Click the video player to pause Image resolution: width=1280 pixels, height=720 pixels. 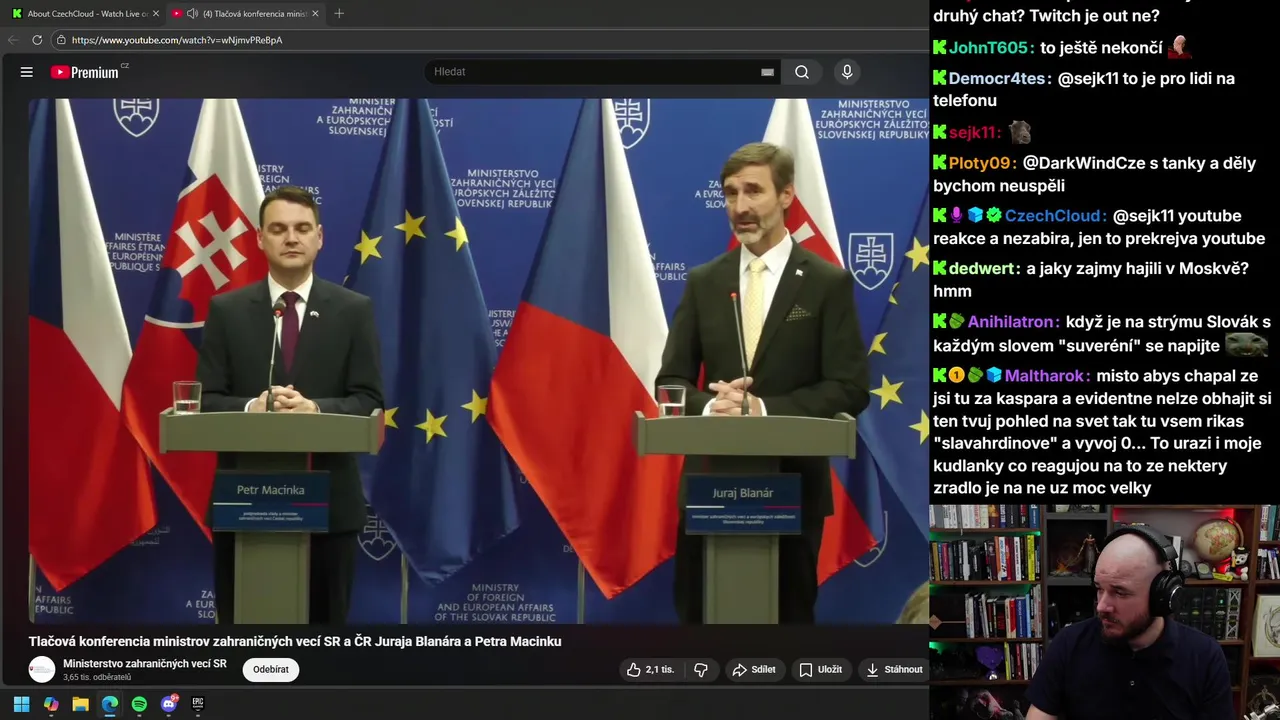click(x=478, y=360)
